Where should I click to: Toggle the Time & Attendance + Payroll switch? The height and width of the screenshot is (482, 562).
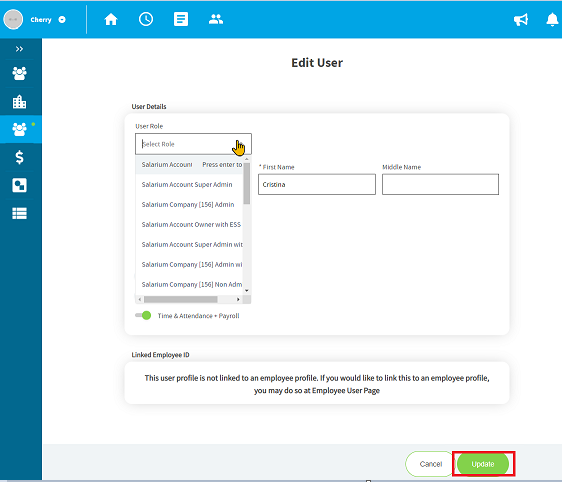(x=143, y=315)
